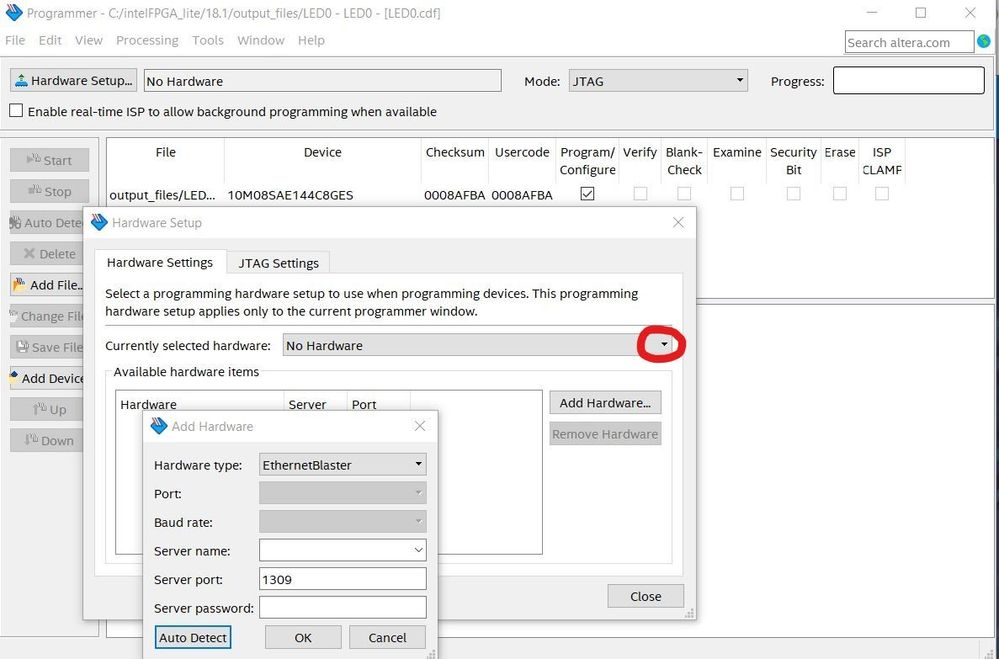Tick the Verify checkbox for 10M08SAE144C8GES

tap(640, 193)
